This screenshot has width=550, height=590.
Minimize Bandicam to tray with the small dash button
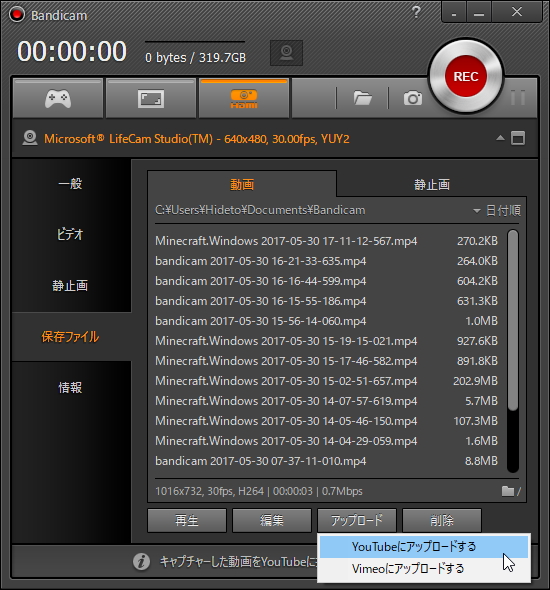coord(454,12)
